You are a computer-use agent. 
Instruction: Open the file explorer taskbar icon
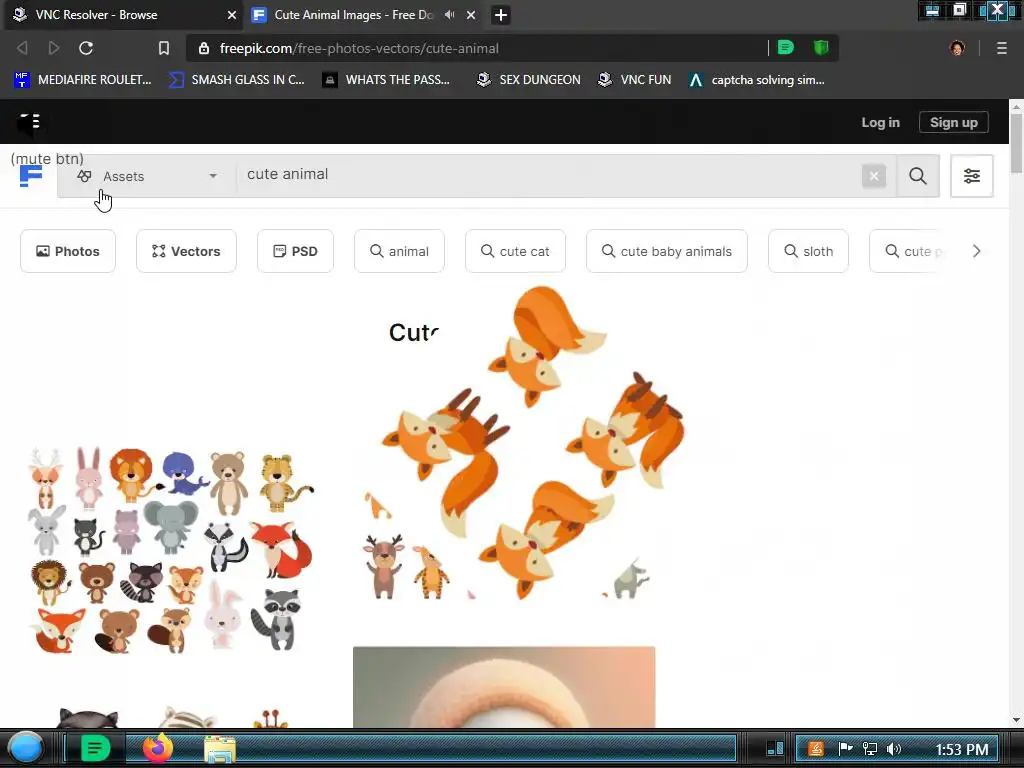pos(220,748)
